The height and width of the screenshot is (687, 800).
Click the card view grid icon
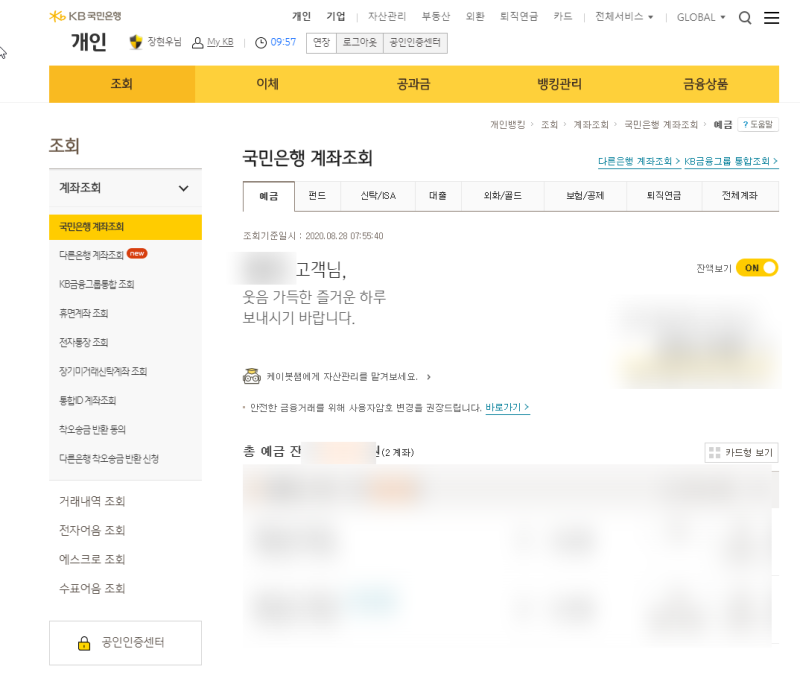[x=714, y=452]
